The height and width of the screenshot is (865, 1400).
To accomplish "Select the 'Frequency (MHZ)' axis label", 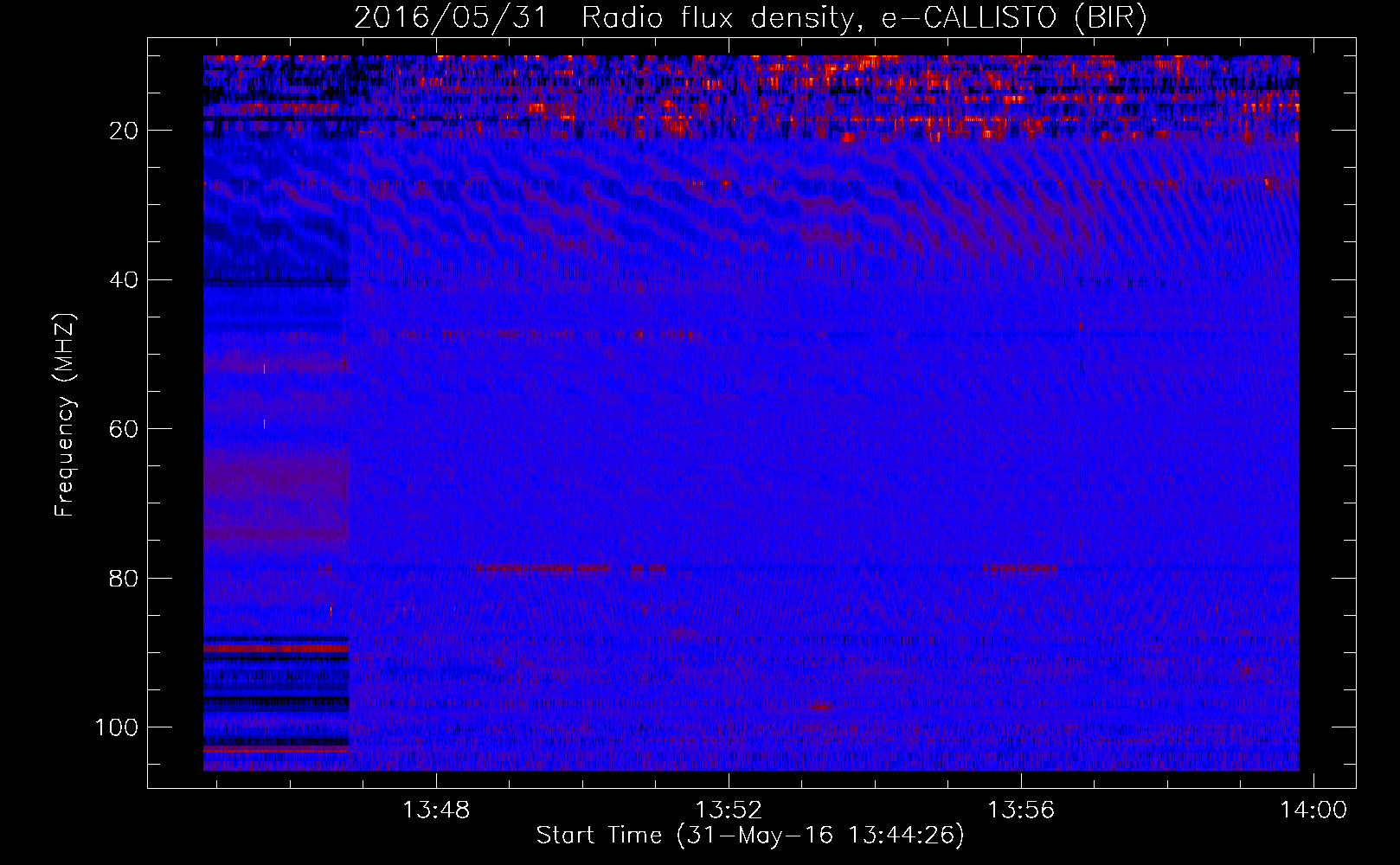I will pos(66,414).
